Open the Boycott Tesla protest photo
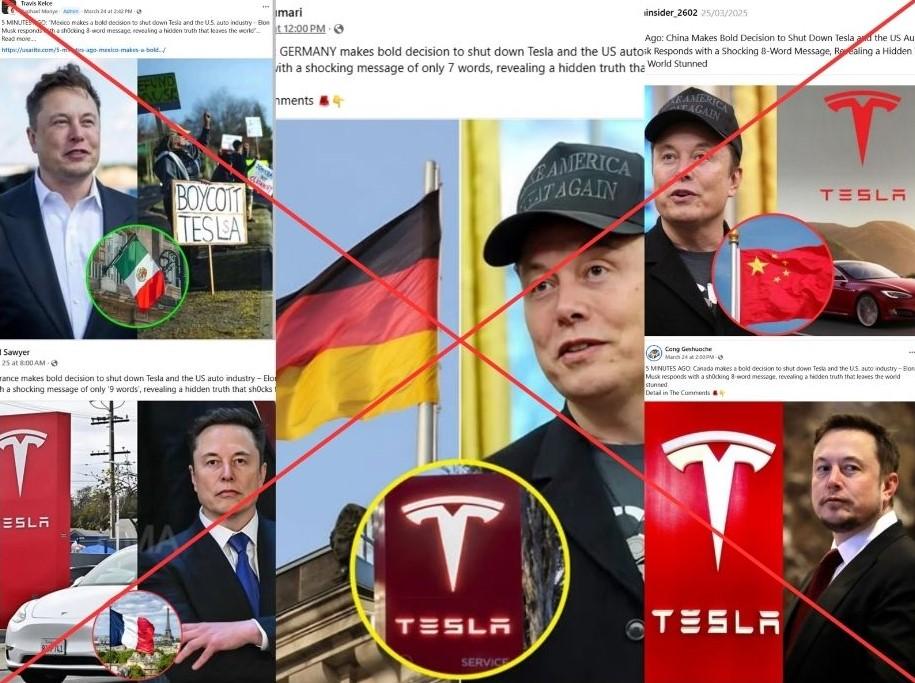Viewport: 915px width, 683px height. click(x=205, y=198)
